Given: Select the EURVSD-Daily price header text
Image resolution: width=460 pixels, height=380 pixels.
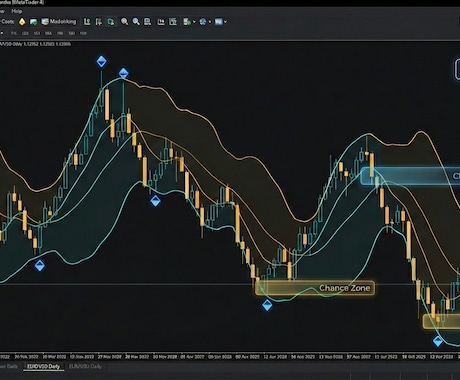Looking at the screenshot, I should [x=36, y=44].
